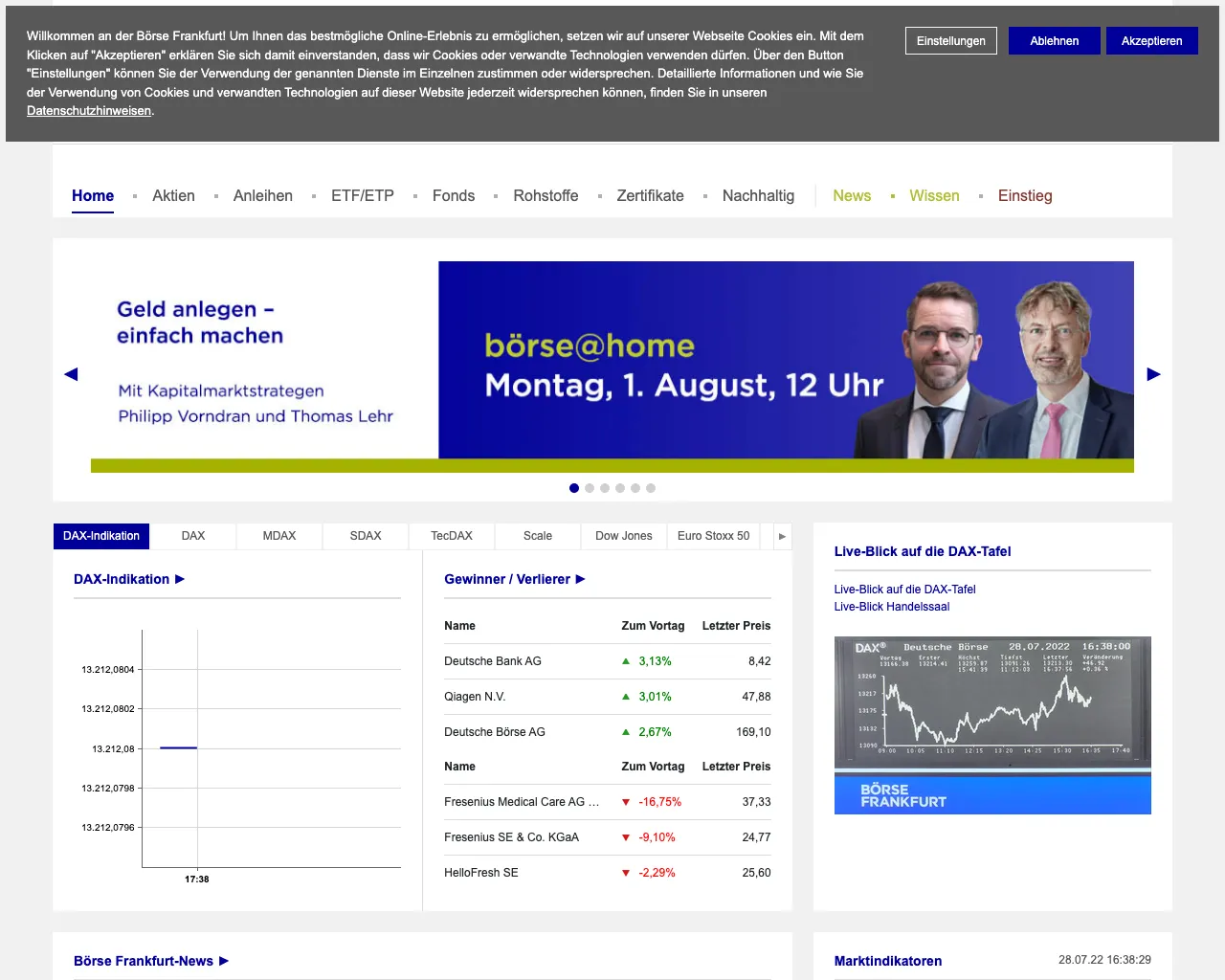Open the Datenschutzhinweisen link
The height and width of the screenshot is (980, 1225).
88,110
